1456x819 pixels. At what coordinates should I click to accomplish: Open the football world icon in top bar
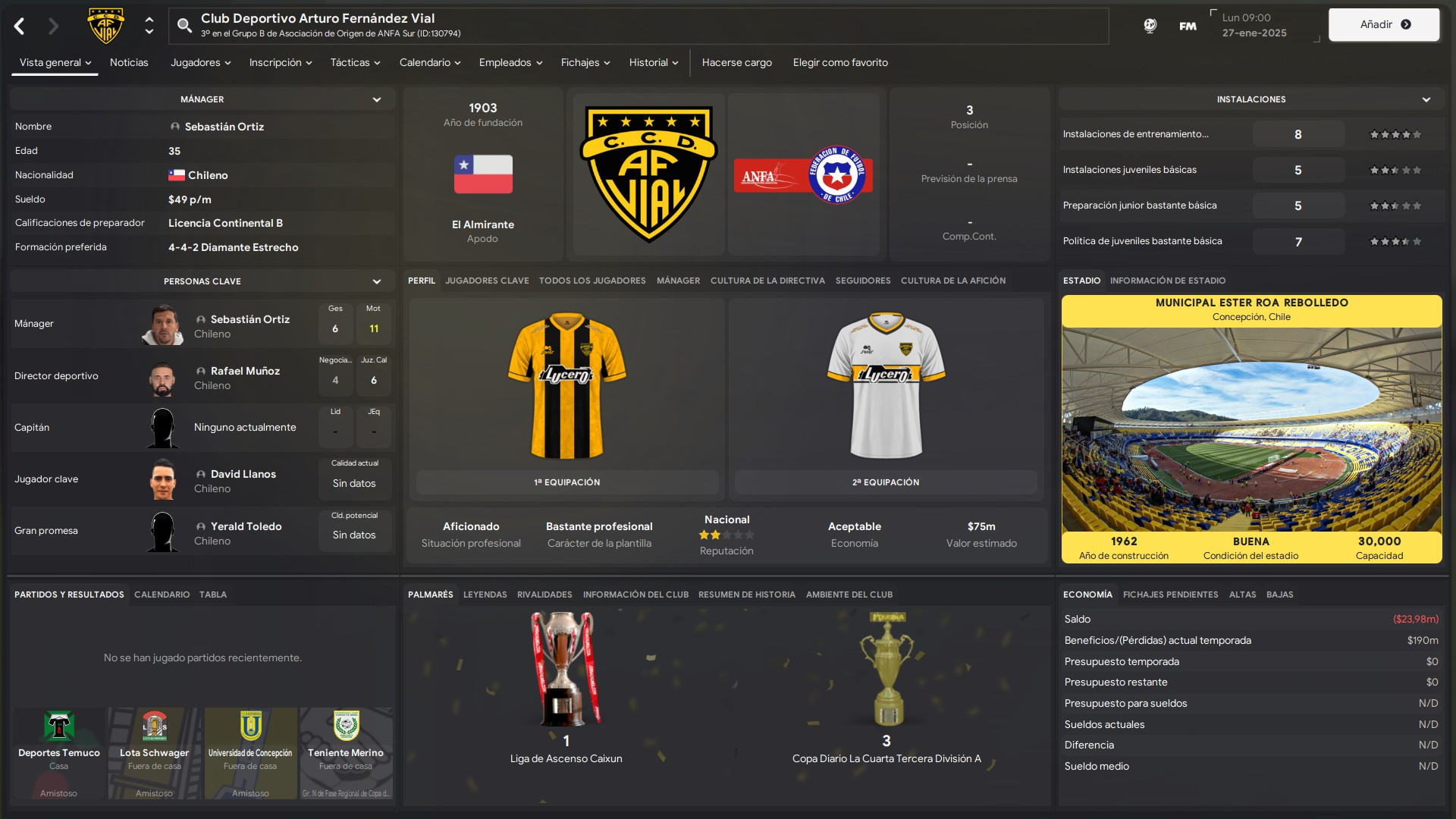pos(1150,26)
